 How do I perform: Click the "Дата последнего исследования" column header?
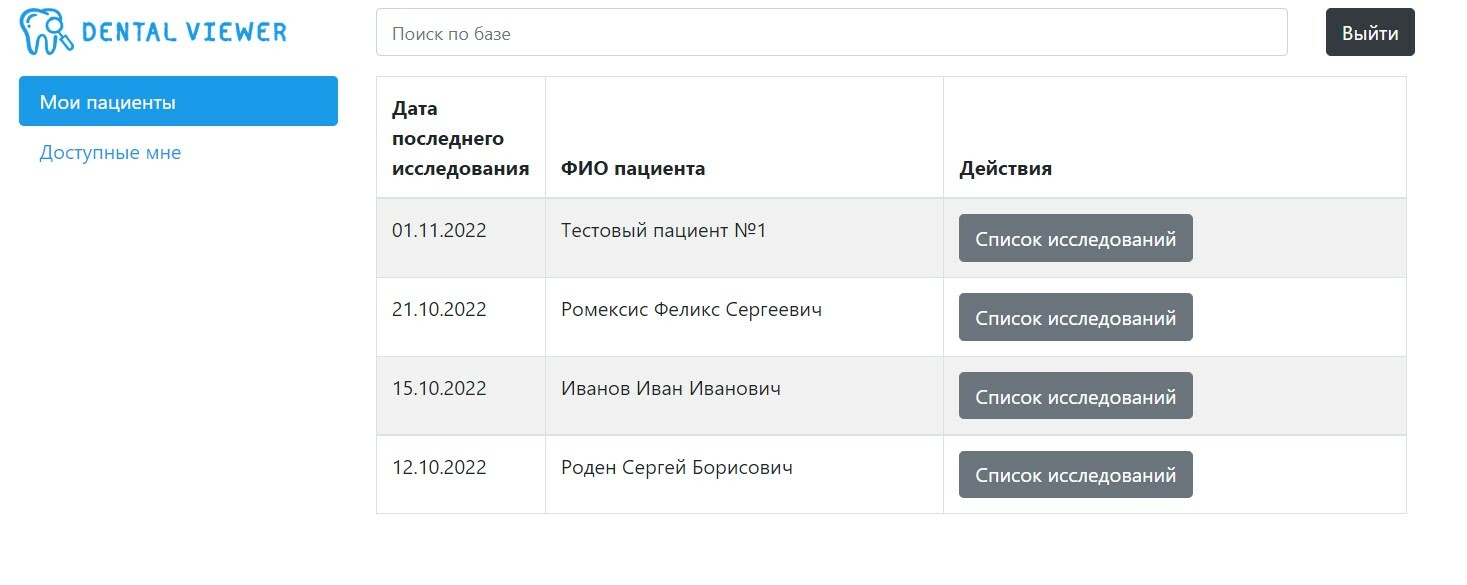tap(460, 138)
